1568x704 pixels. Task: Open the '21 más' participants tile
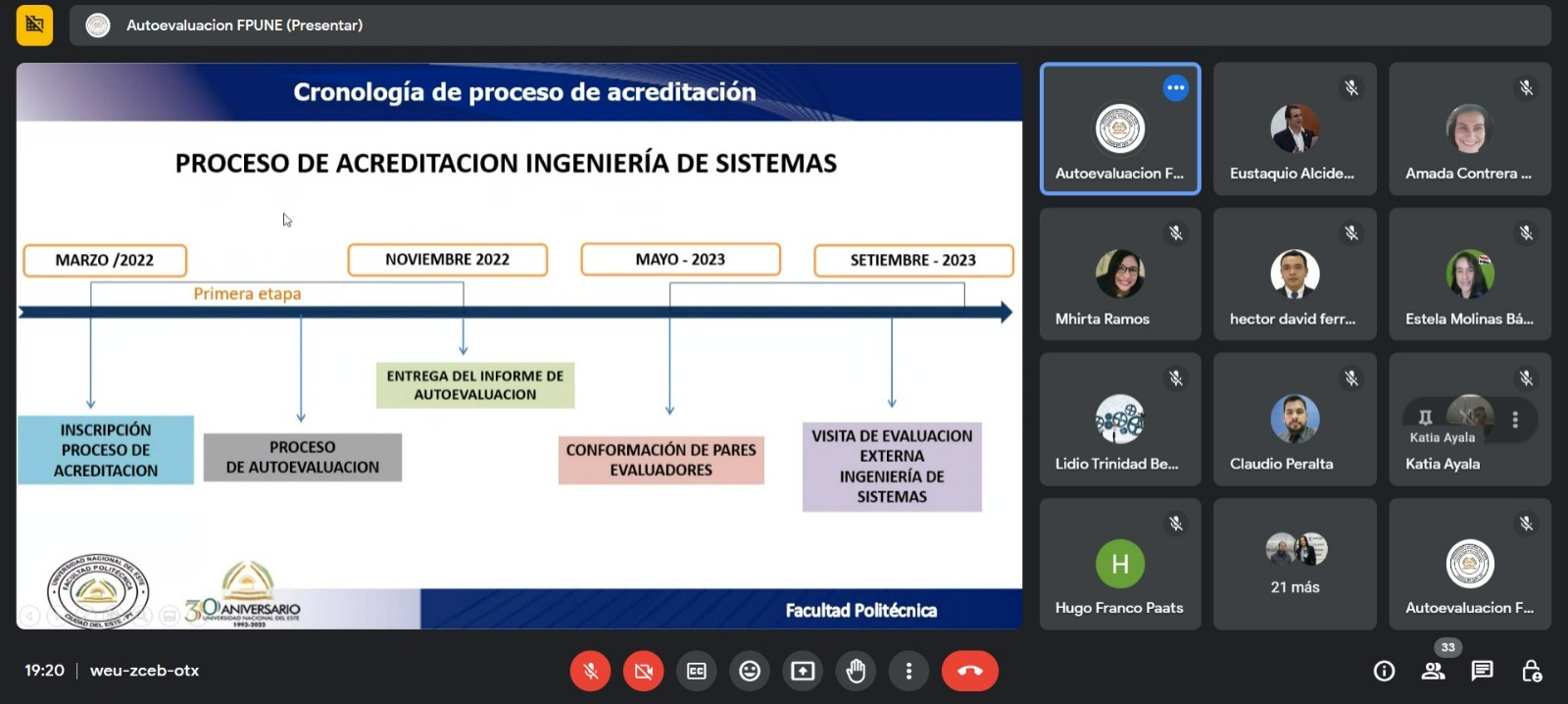tap(1295, 564)
